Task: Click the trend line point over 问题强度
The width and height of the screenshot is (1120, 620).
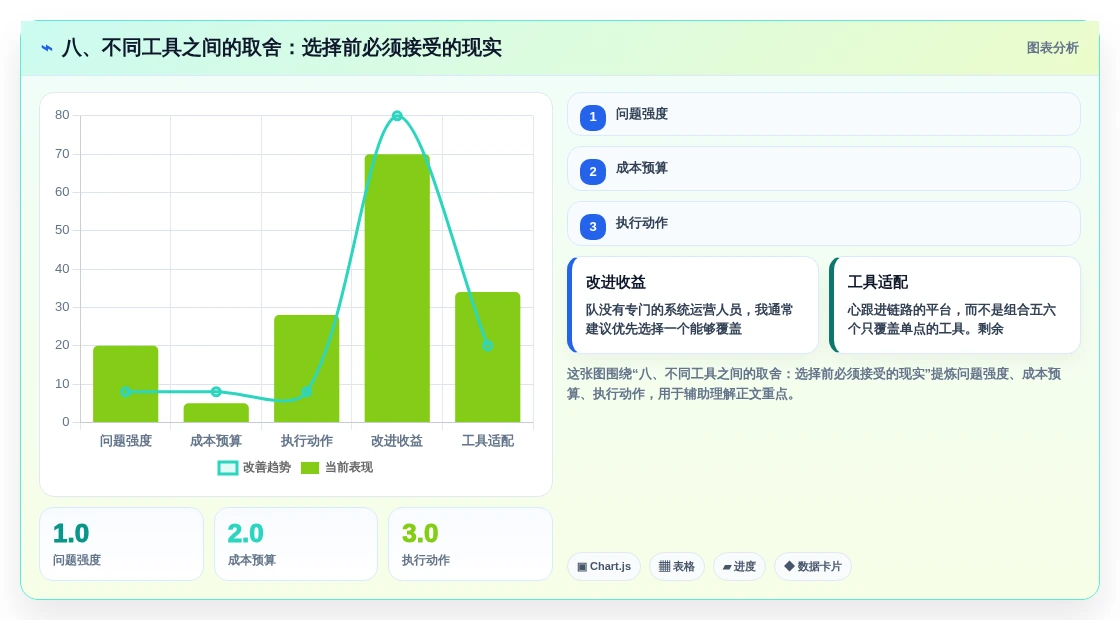Action: [x=126, y=391]
